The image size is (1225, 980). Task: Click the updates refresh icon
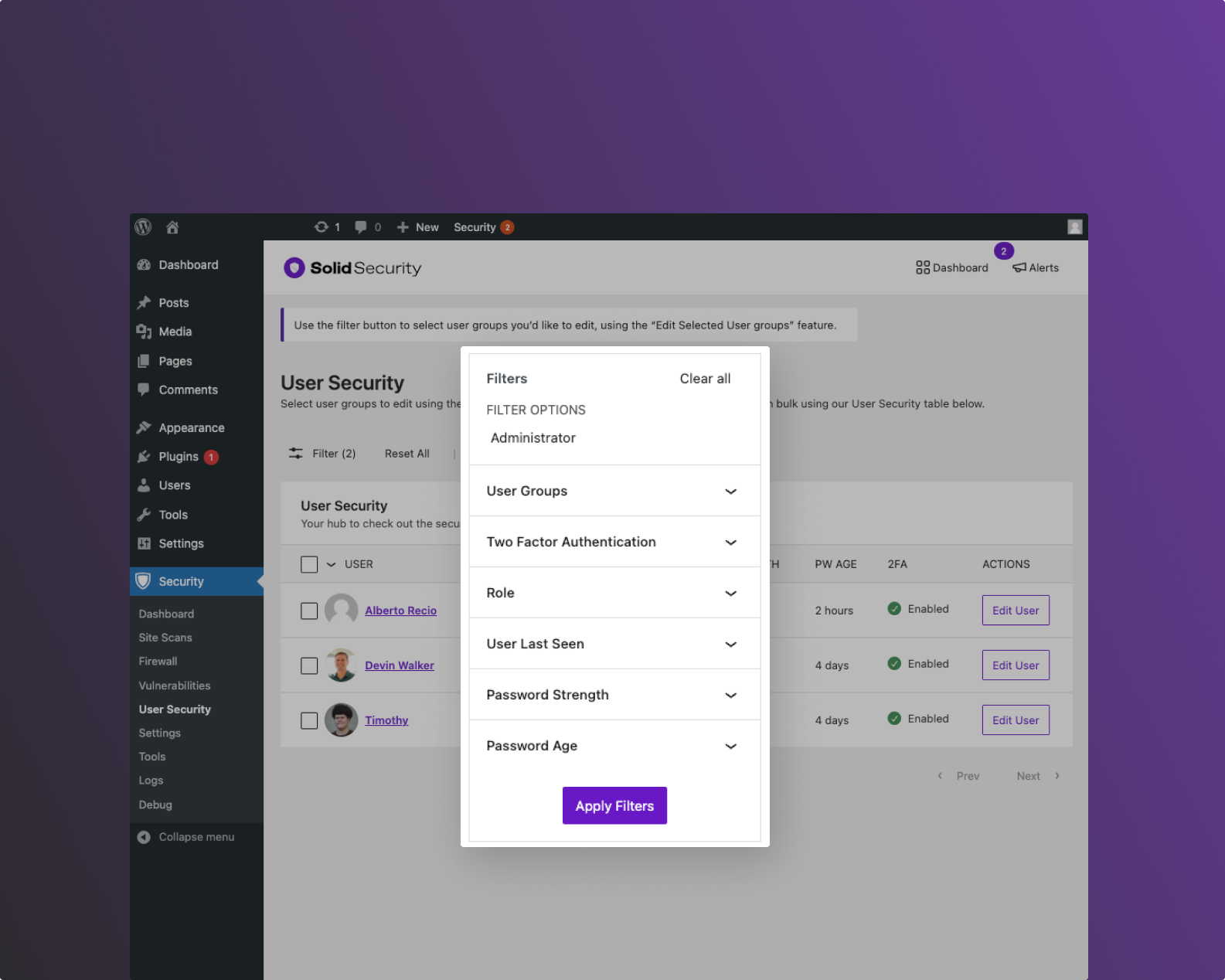(x=321, y=227)
